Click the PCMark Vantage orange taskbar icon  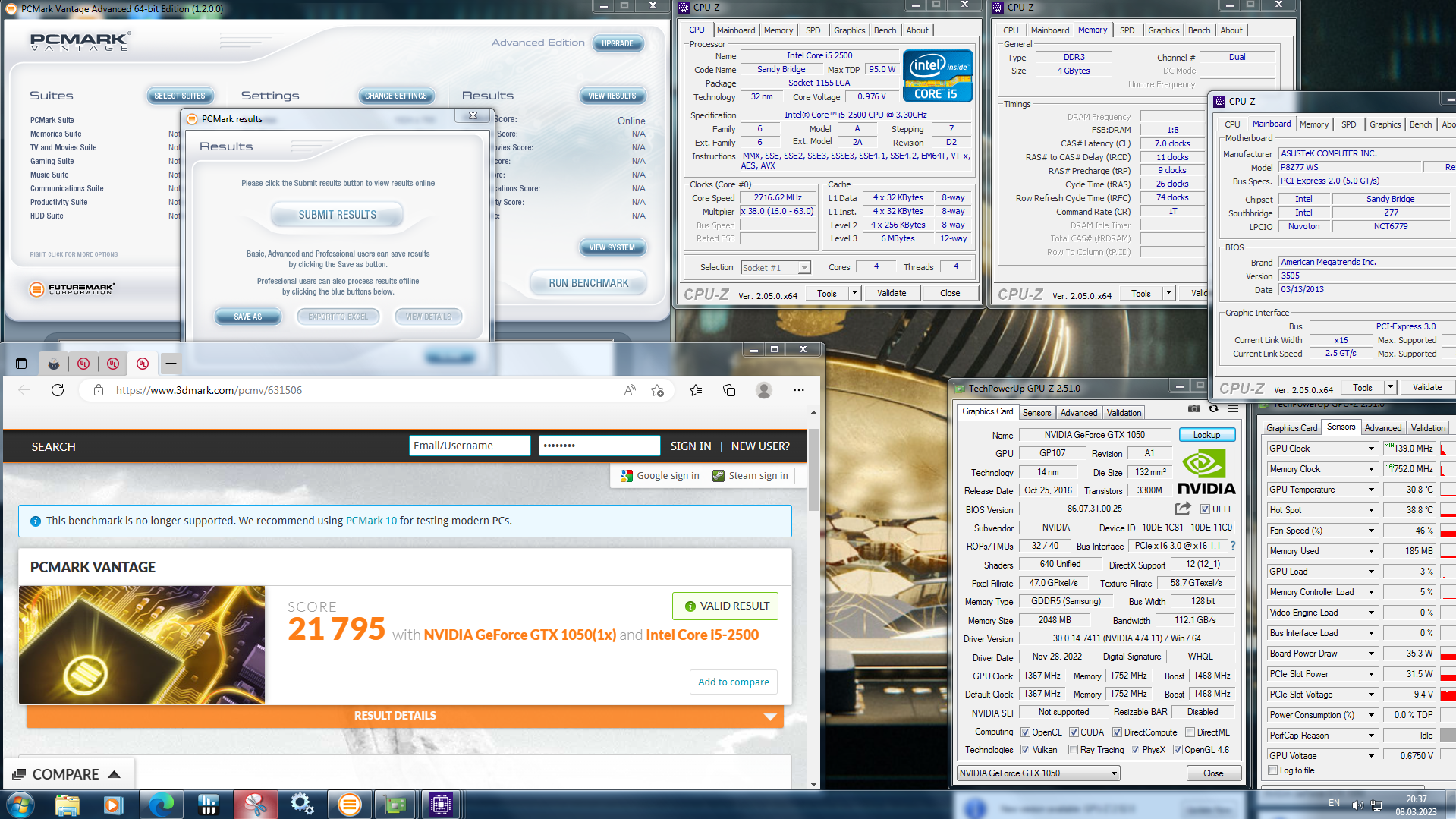pyautogui.click(x=349, y=805)
